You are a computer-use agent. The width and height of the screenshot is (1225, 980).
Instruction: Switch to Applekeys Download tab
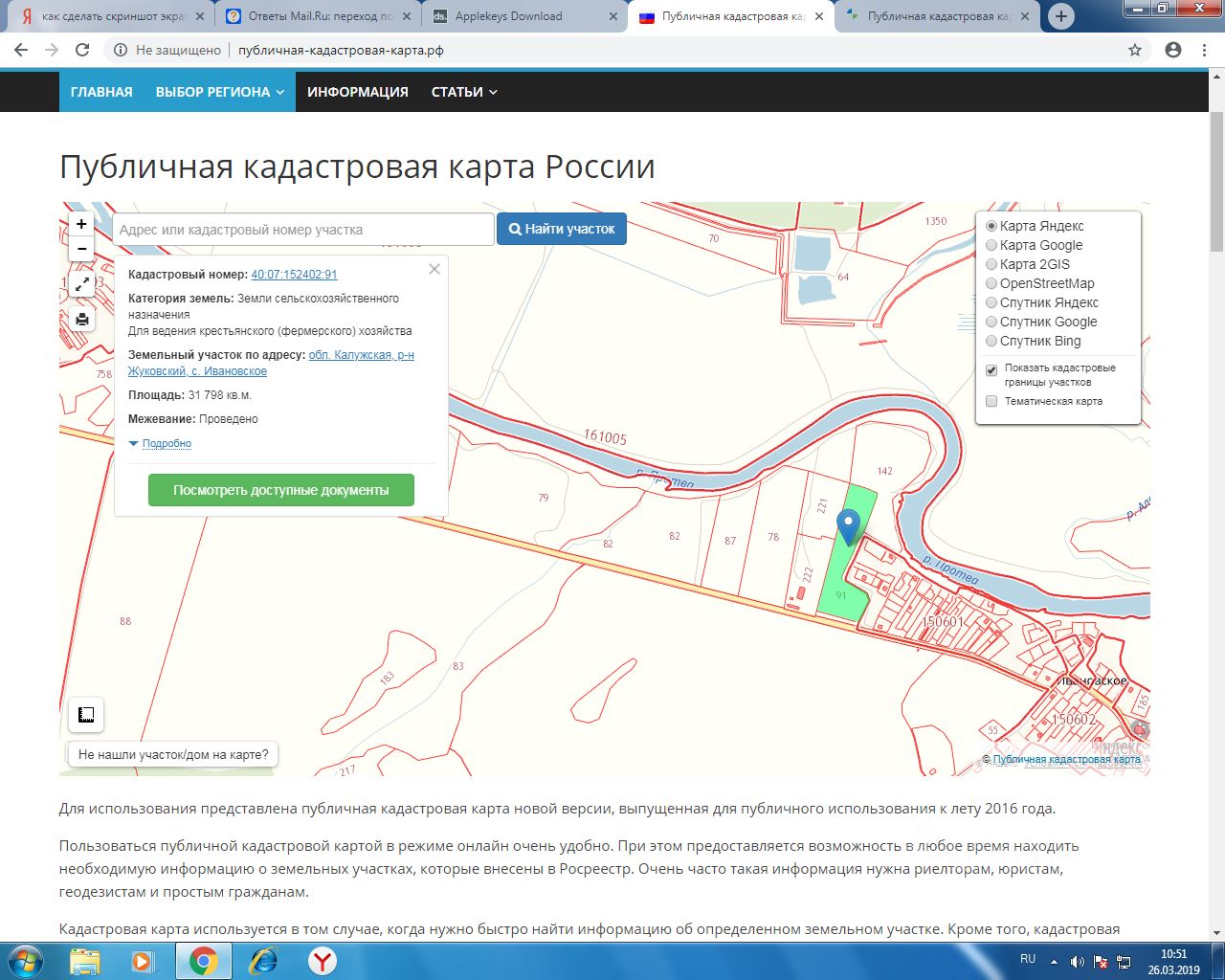click(524, 16)
